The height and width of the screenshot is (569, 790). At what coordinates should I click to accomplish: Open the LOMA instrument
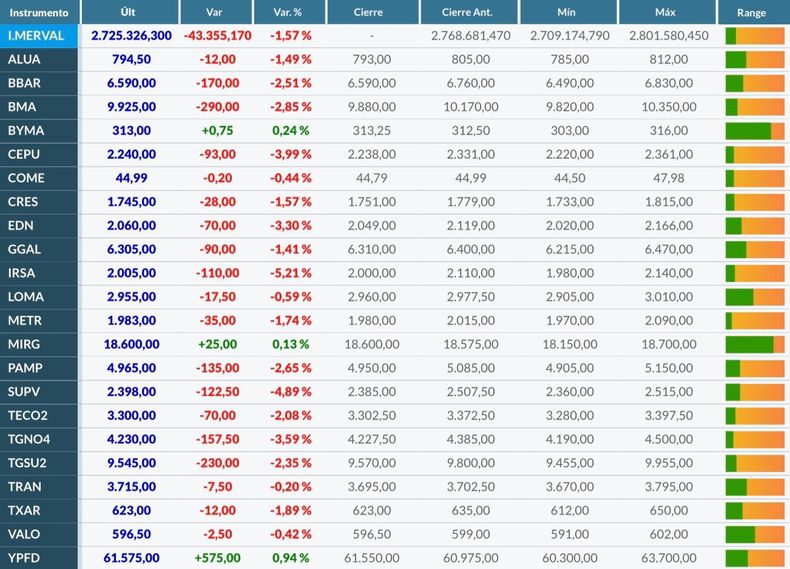(39, 297)
